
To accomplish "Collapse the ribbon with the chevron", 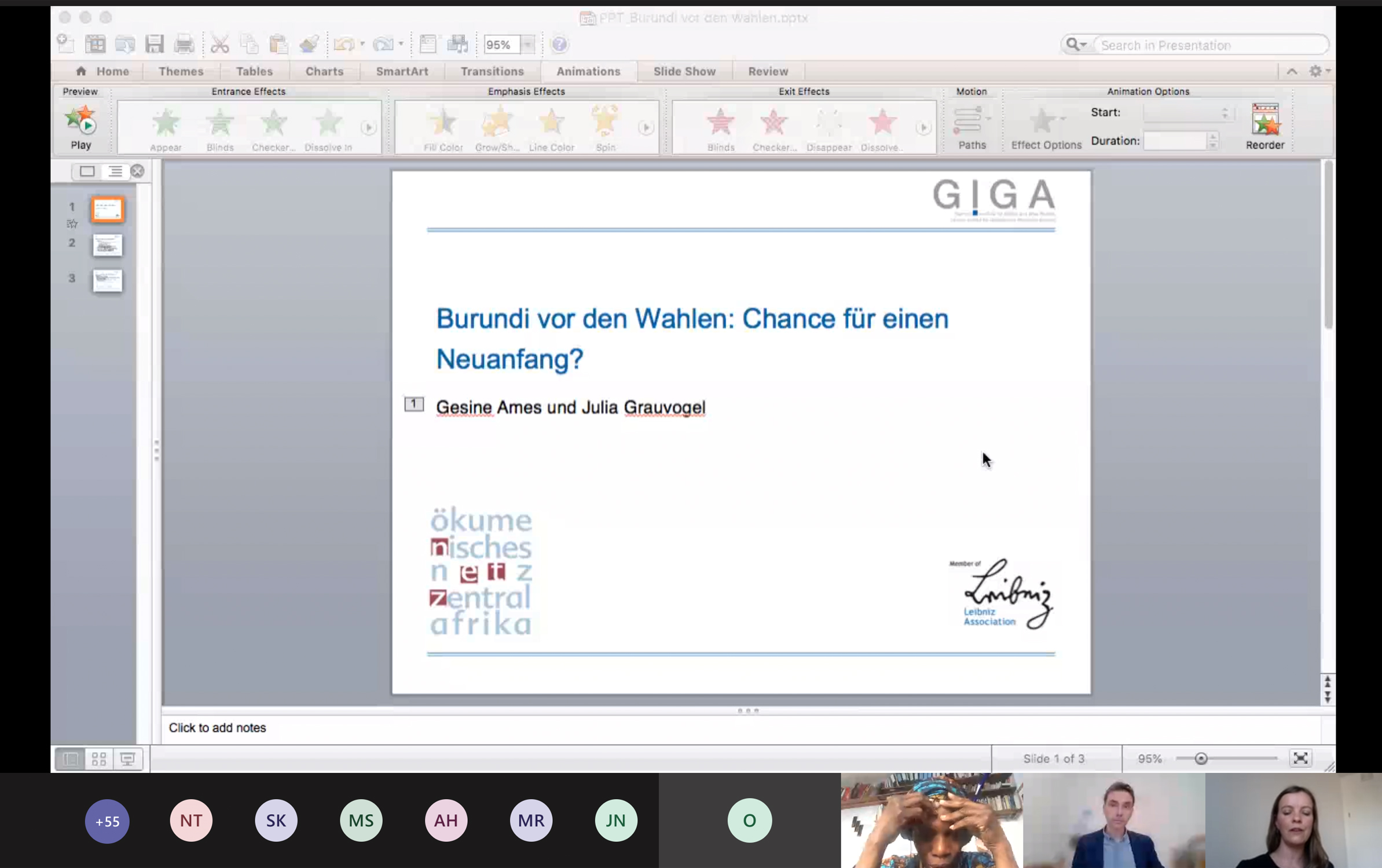I will point(1291,71).
